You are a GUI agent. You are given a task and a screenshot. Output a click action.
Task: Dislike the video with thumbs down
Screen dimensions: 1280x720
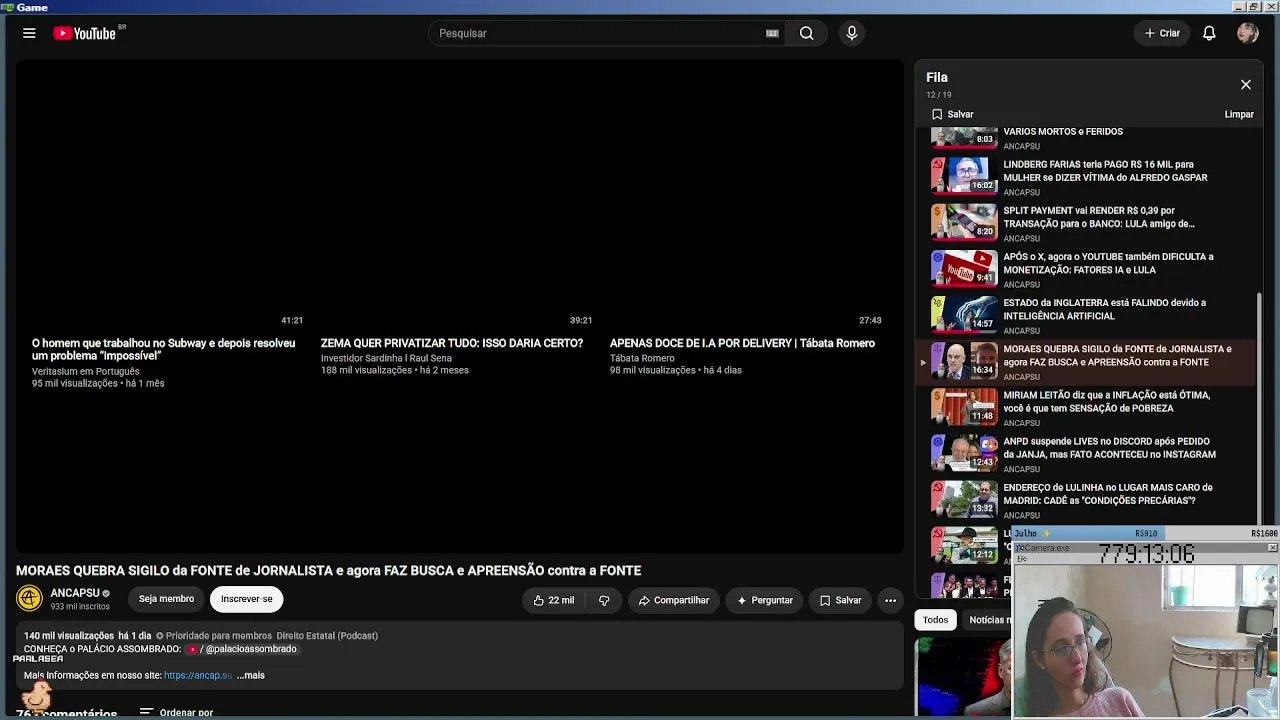(x=603, y=600)
